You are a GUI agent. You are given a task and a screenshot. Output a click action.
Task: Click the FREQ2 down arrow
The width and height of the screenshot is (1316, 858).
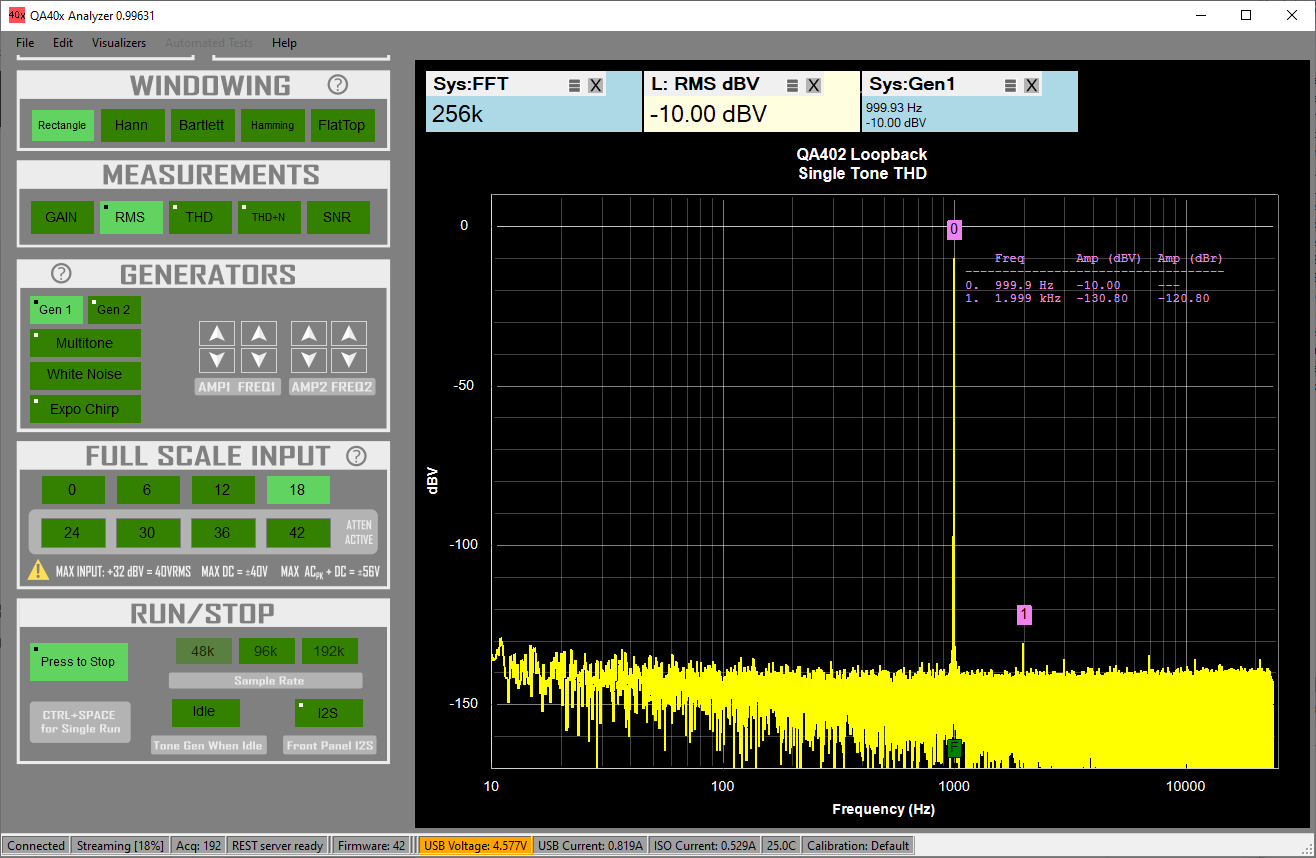349,360
